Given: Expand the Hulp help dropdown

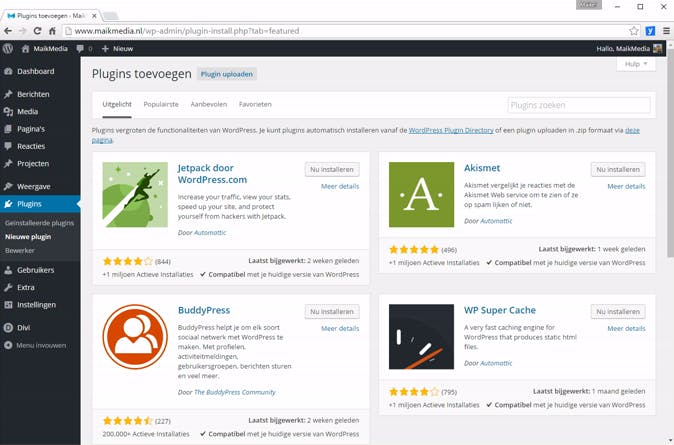Looking at the screenshot, I should pyautogui.click(x=636, y=64).
